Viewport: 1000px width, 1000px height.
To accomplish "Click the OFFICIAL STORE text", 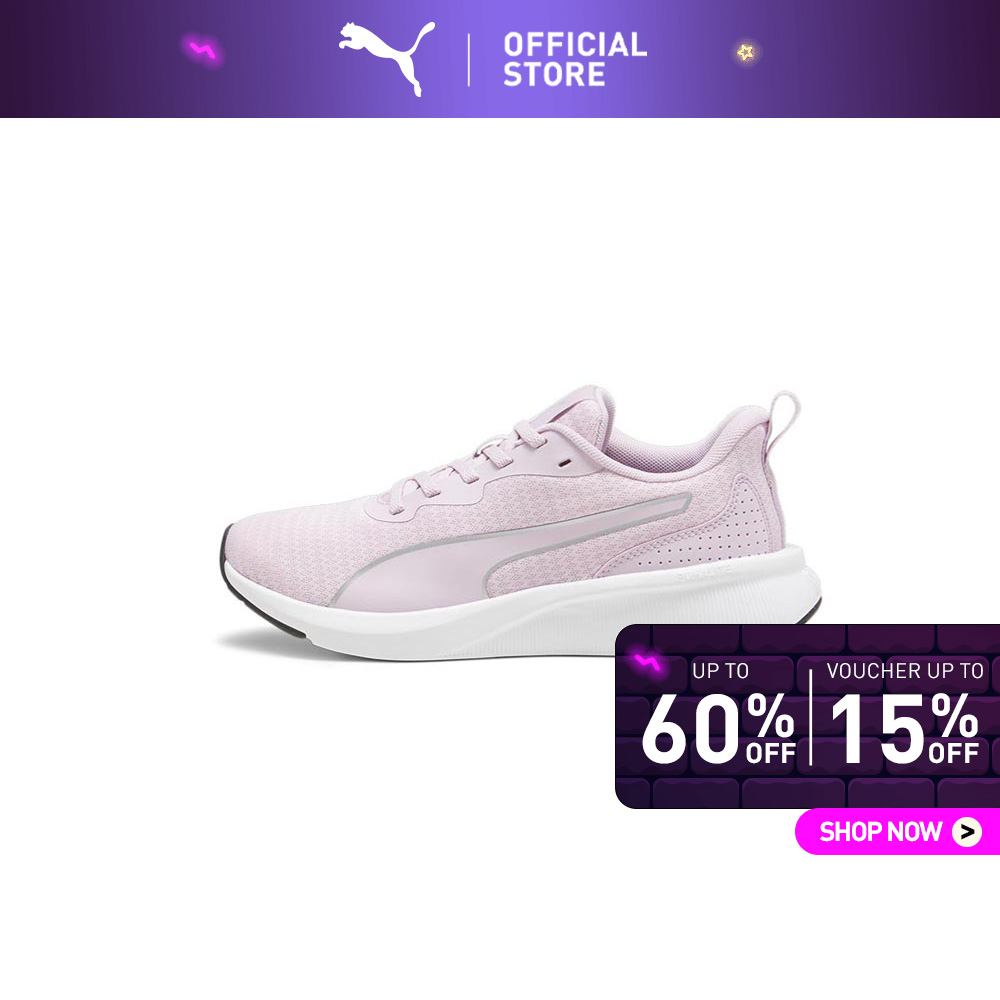I will tap(575, 59).
